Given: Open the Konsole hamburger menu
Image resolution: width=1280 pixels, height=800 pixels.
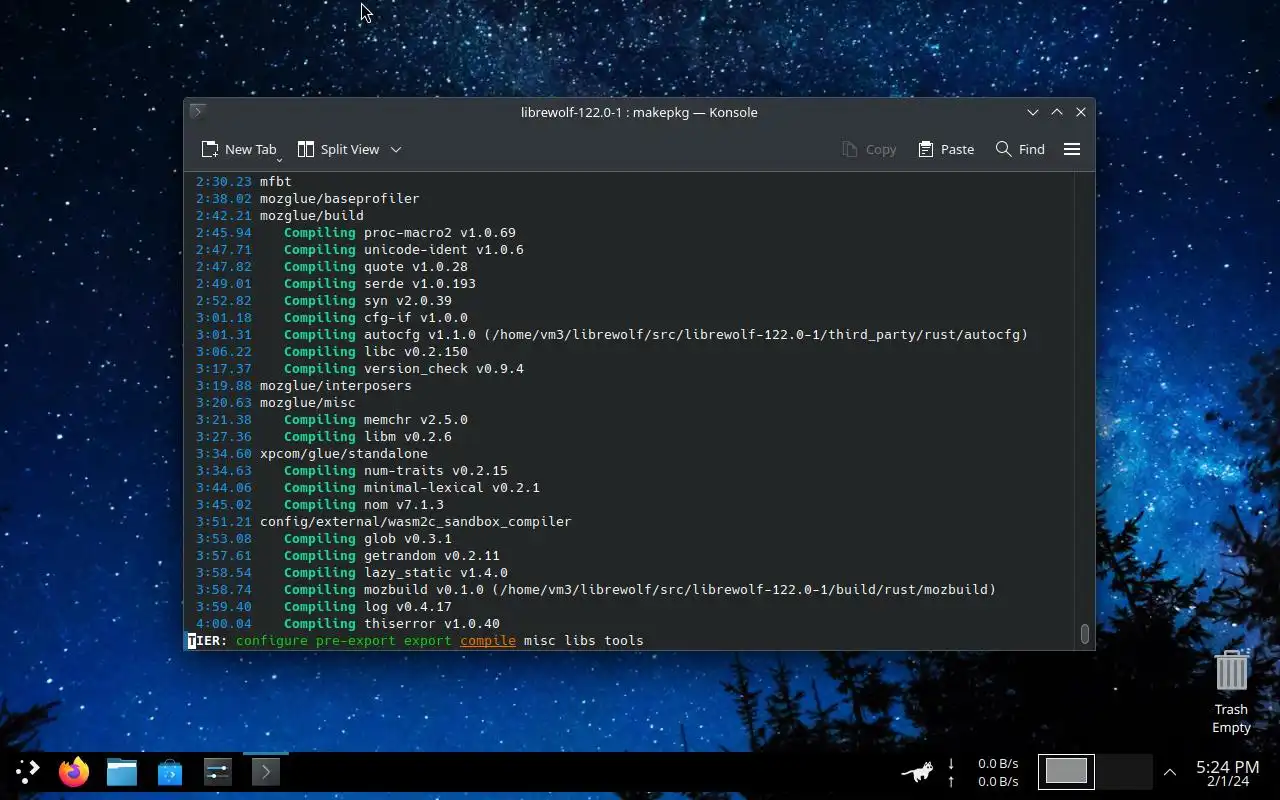Looking at the screenshot, I should tap(1072, 149).
